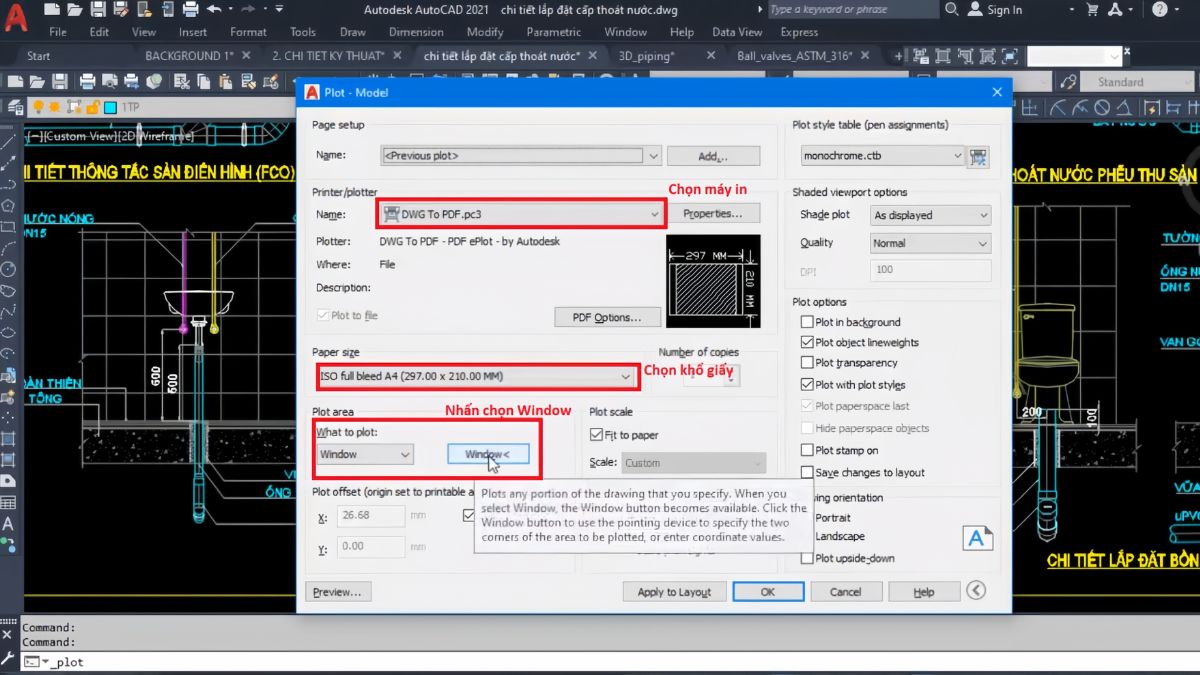Select the Multiline Text 'A' tool in left toolbar
Screen dimensions: 1200x675
tap(8, 524)
